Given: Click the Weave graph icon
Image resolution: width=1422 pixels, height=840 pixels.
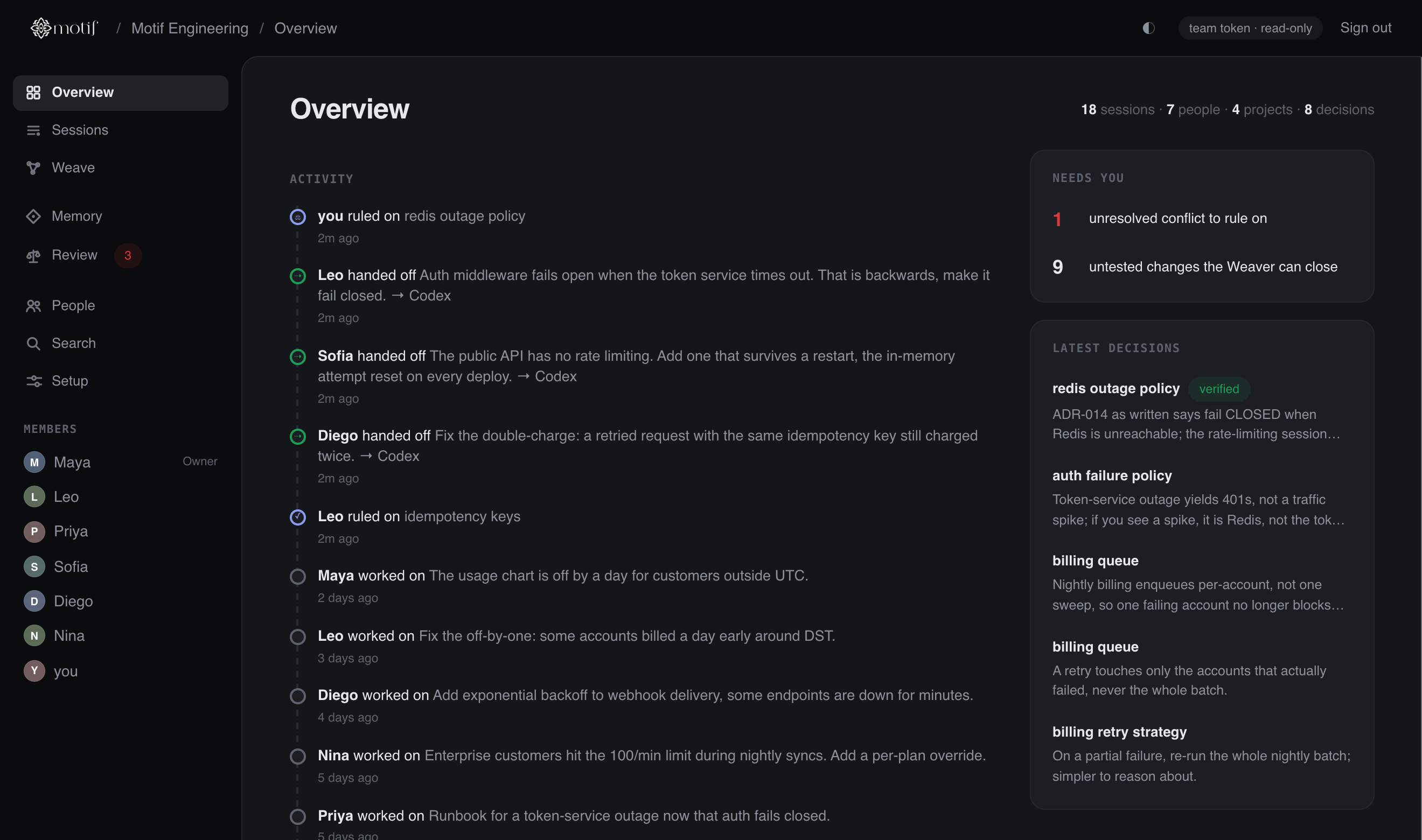Looking at the screenshot, I should point(33,168).
